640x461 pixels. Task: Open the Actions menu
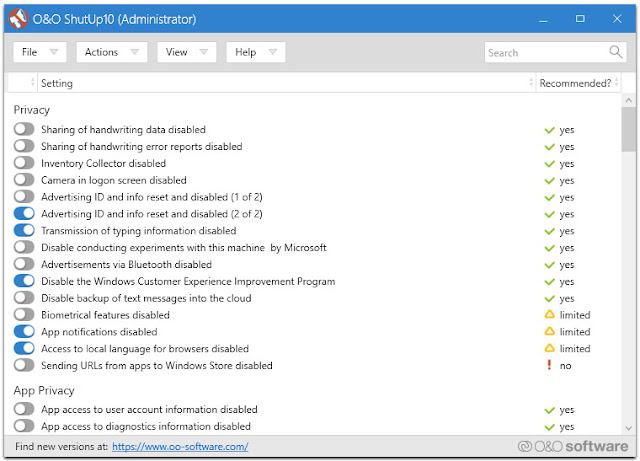pyautogui.click(x=111, y=52)
